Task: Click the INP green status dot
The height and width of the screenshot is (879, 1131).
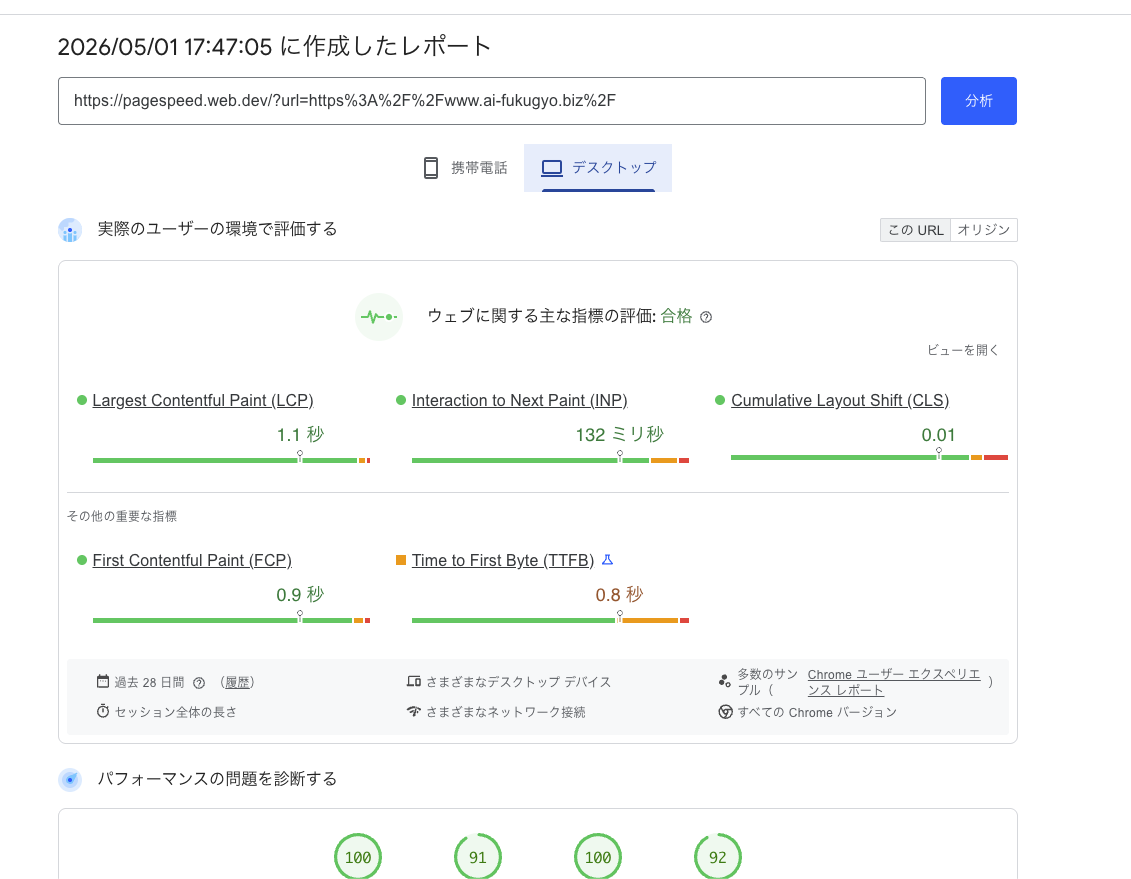Action: pos(401,400)
